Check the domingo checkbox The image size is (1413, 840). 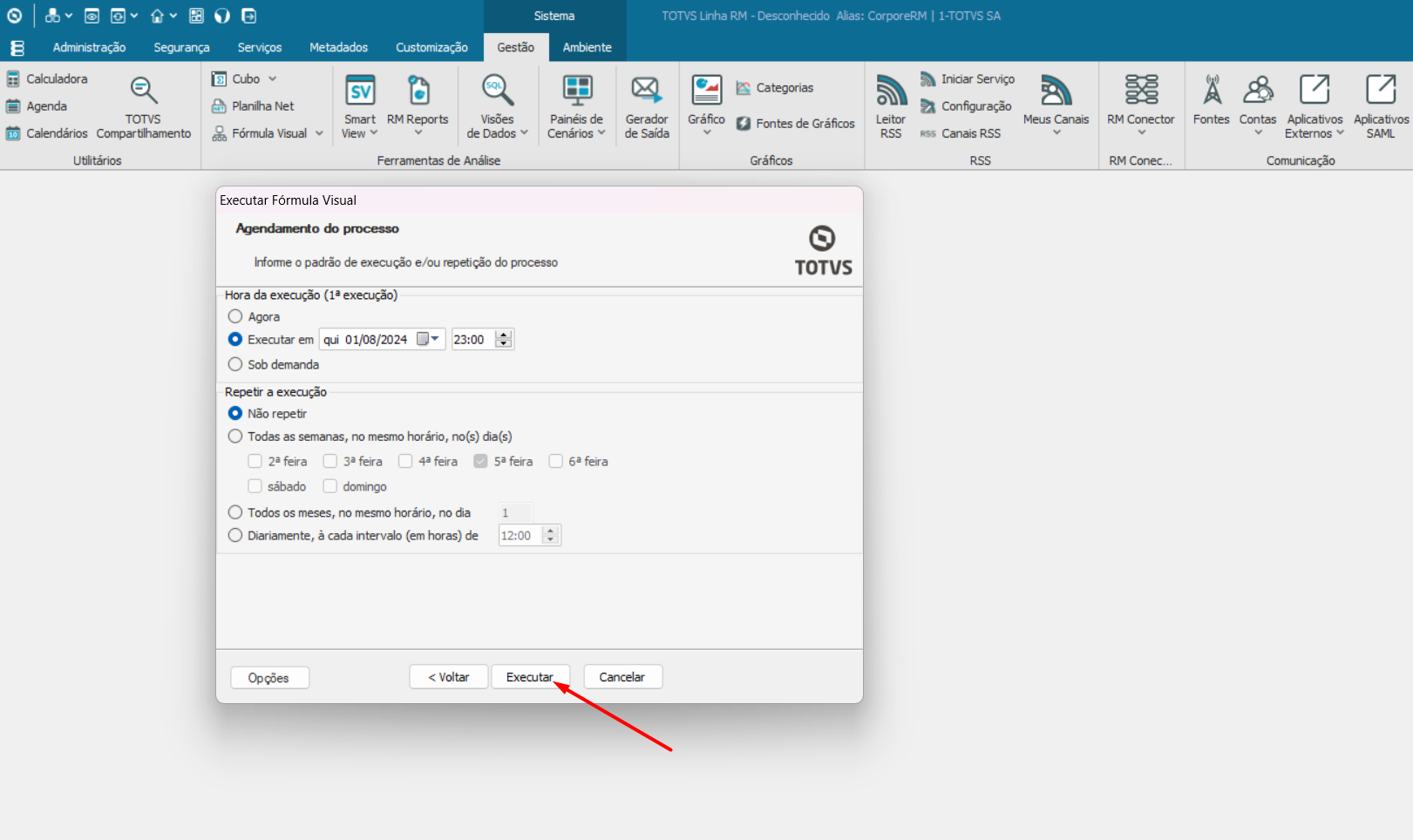point(329,486)
